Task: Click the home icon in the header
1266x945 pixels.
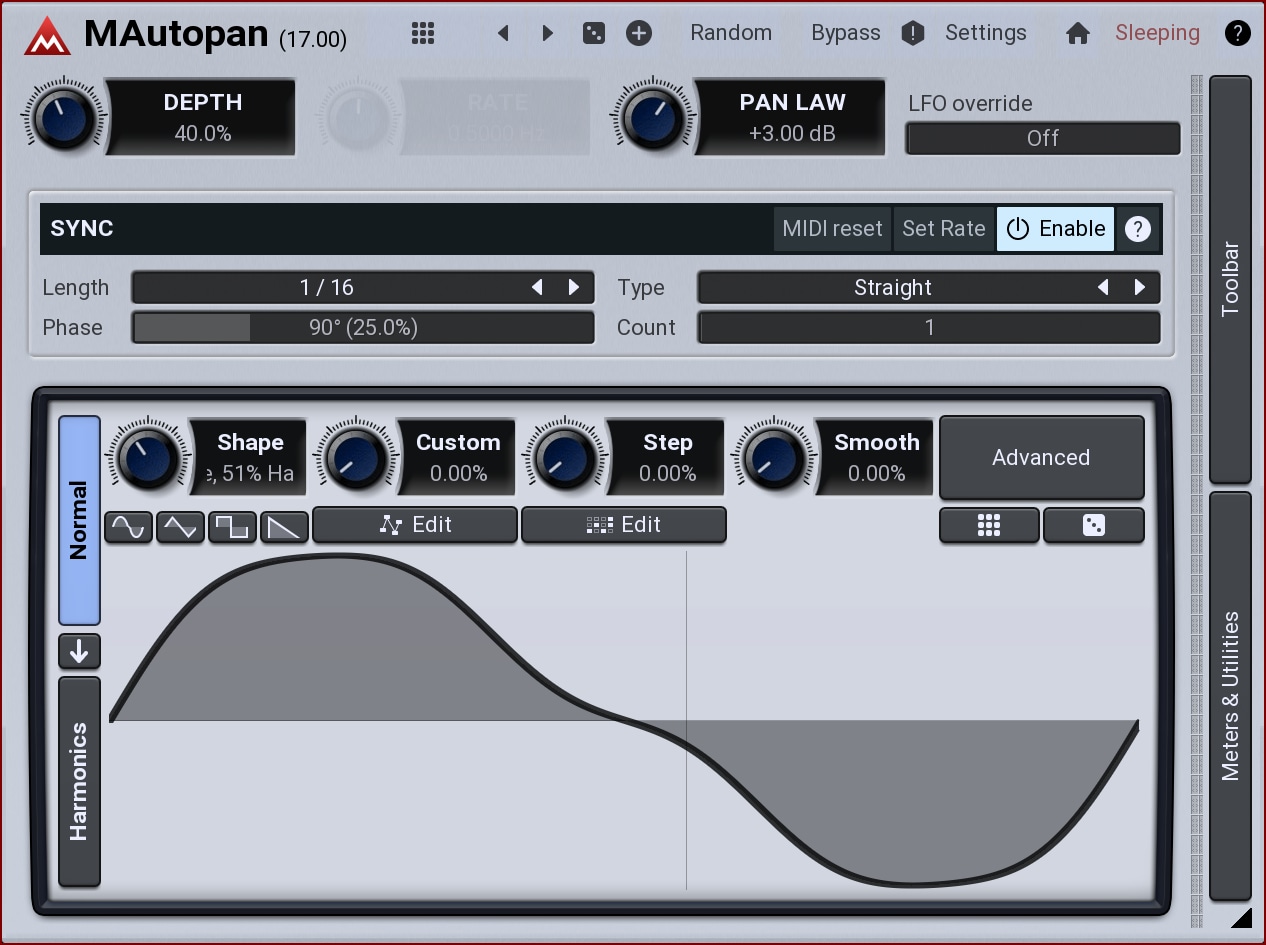Action: pos(1077,33)
